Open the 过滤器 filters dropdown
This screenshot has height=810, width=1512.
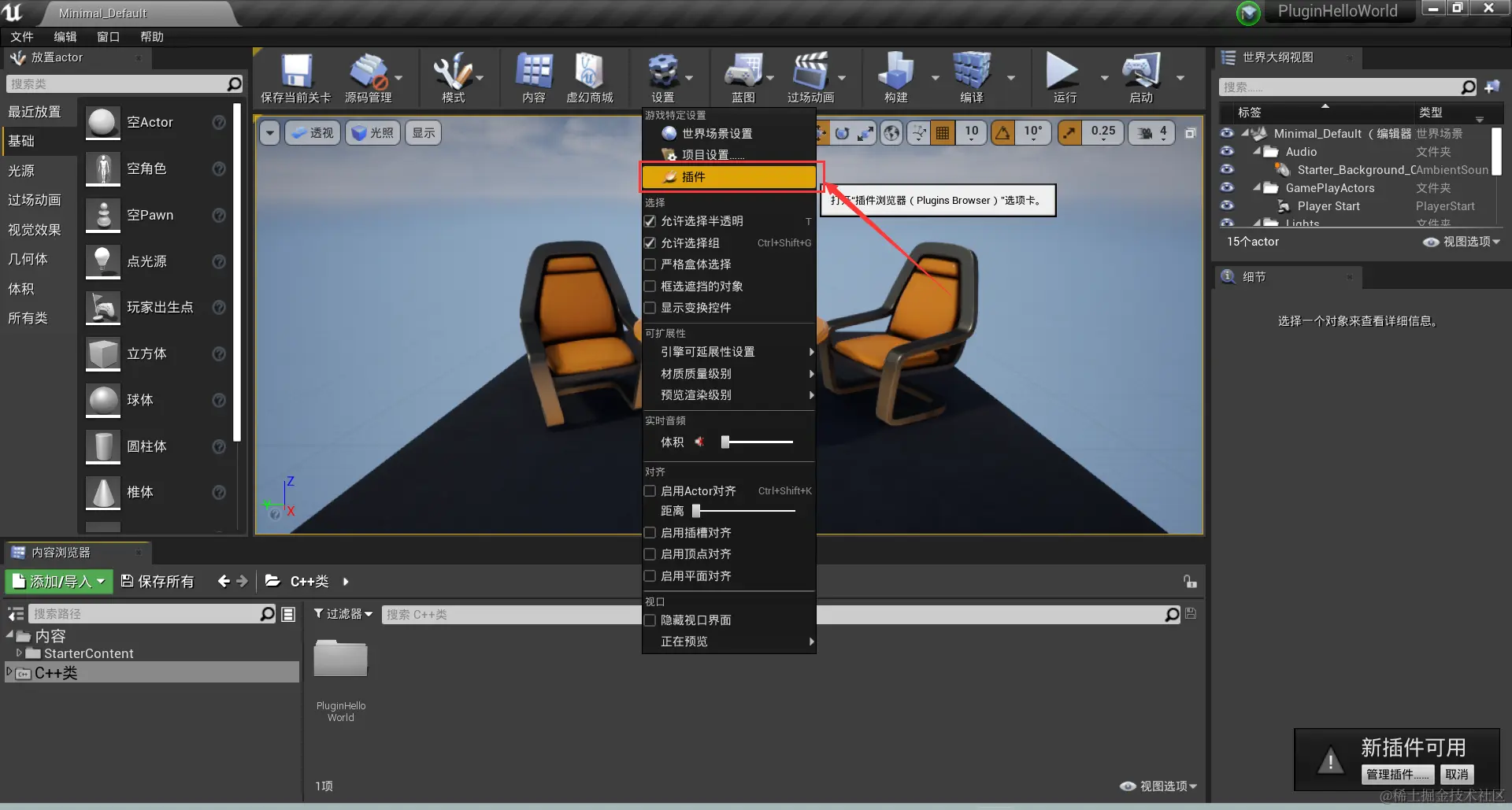pyautogui.click(x=343, y=614)
